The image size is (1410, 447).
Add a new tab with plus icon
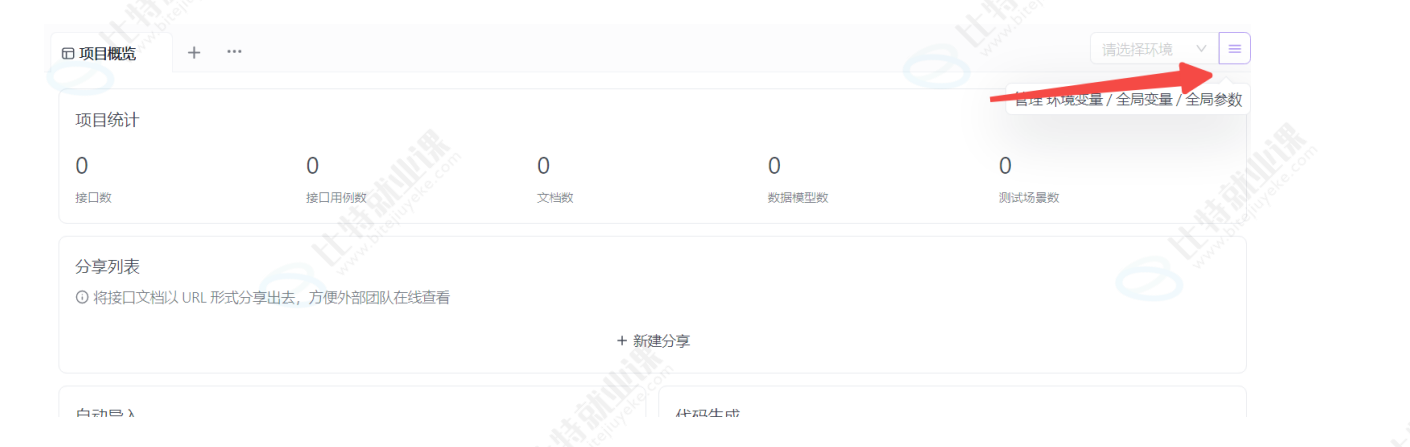(x=194, y=52)
